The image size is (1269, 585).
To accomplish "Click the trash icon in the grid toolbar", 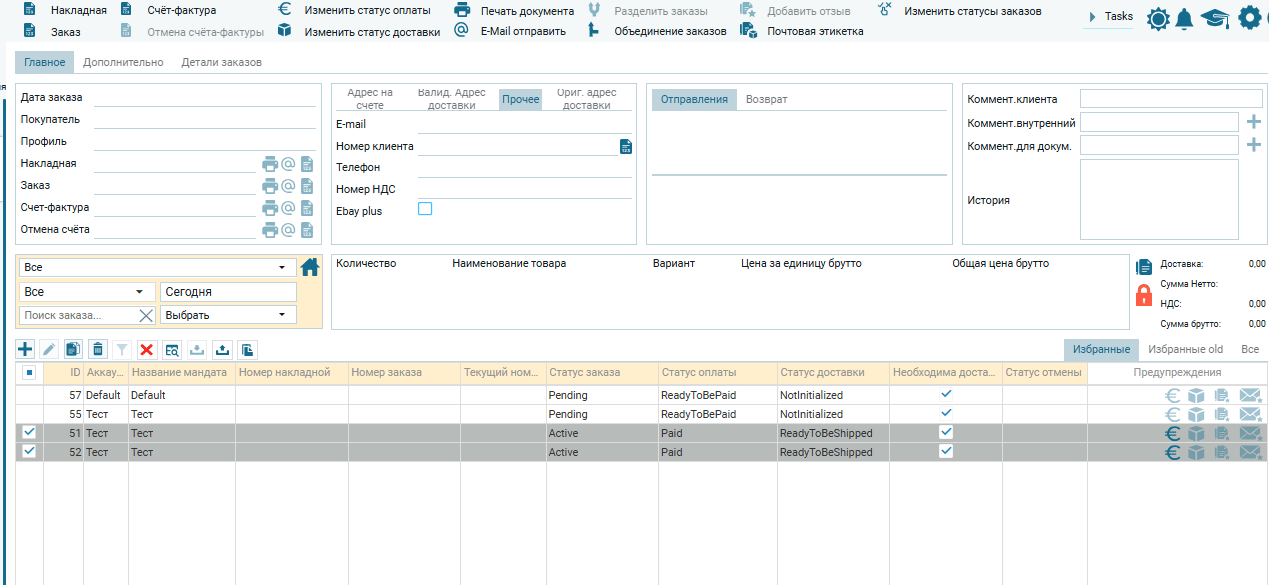I will click(x=97, y=349).
